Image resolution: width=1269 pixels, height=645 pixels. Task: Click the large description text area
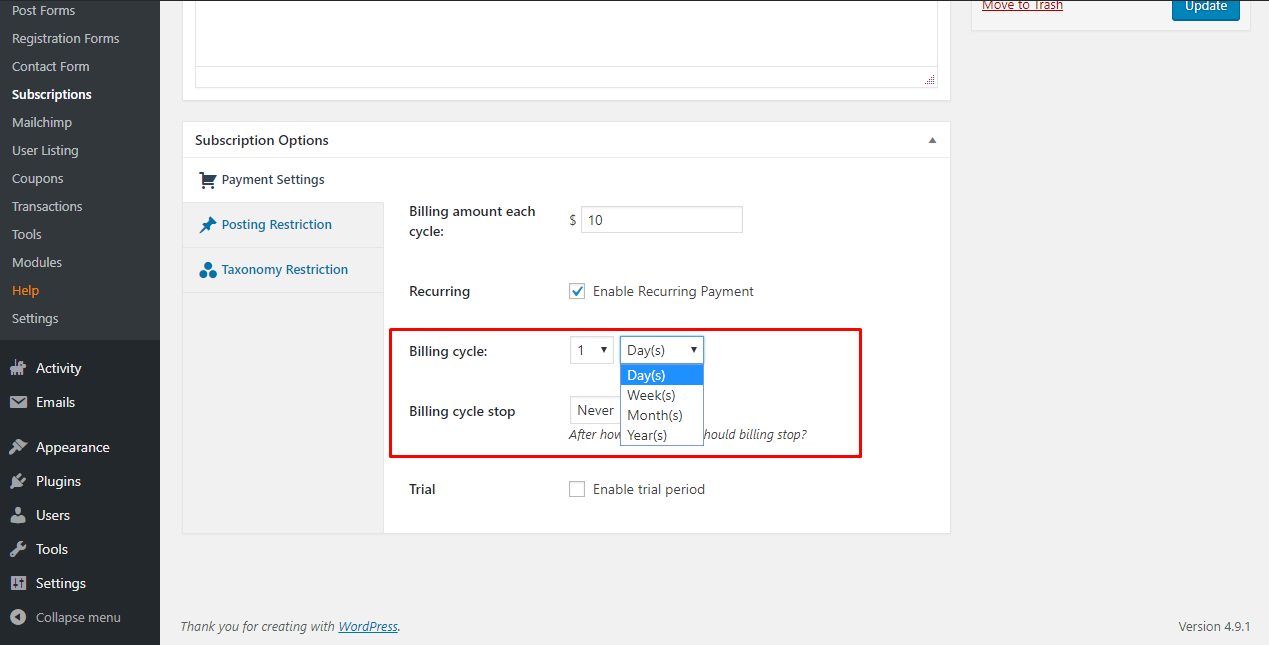(566, 33)
